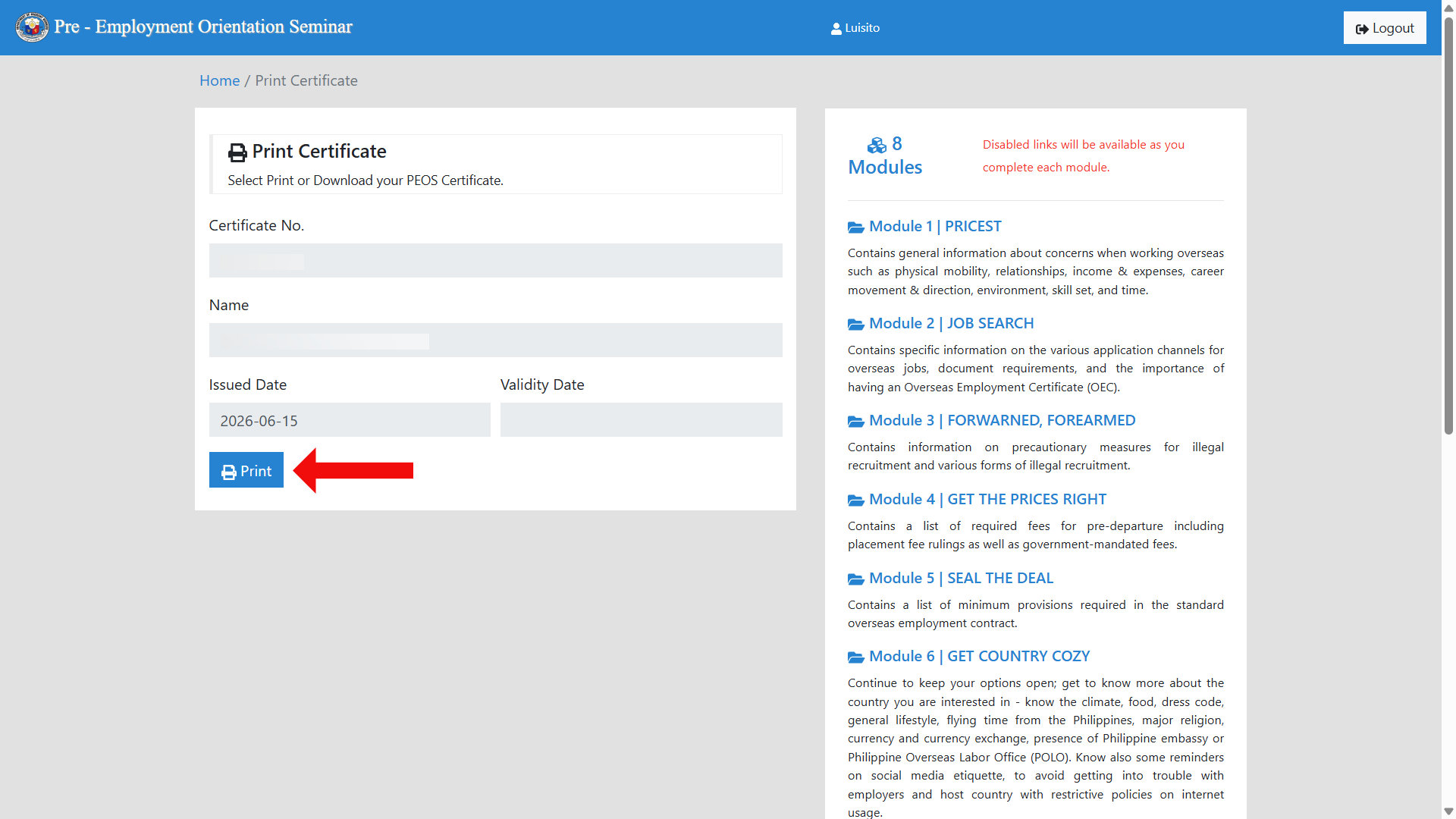Click the Module 6 description about country information
1456x819 pixels.
click(1036, 748)
